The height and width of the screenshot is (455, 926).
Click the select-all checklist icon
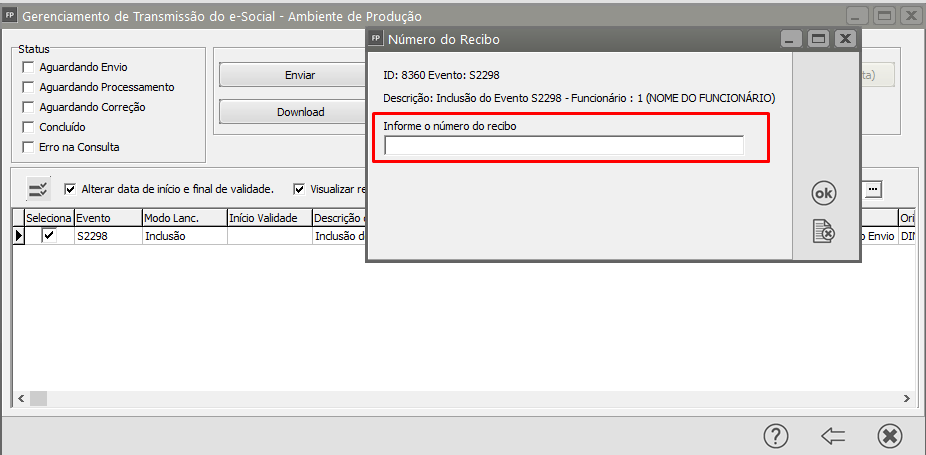pyautogui.click(x=39, y=189)
